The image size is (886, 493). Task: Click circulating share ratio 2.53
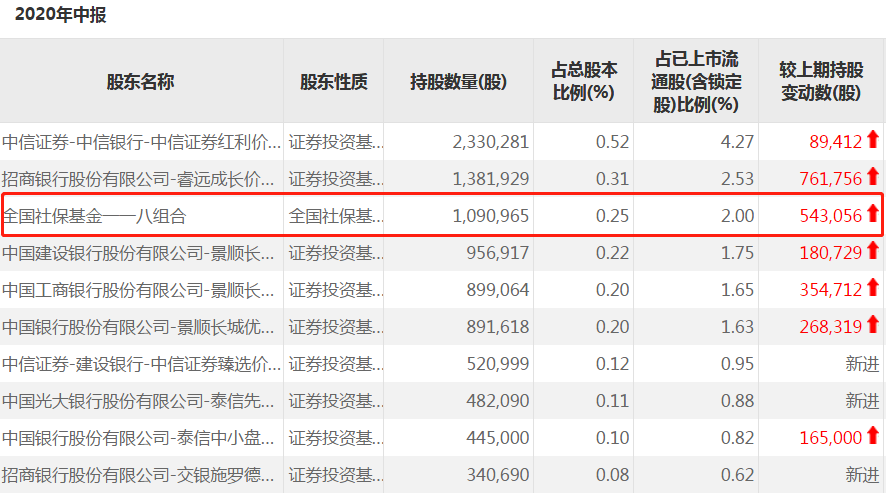[x=737, y=179]
